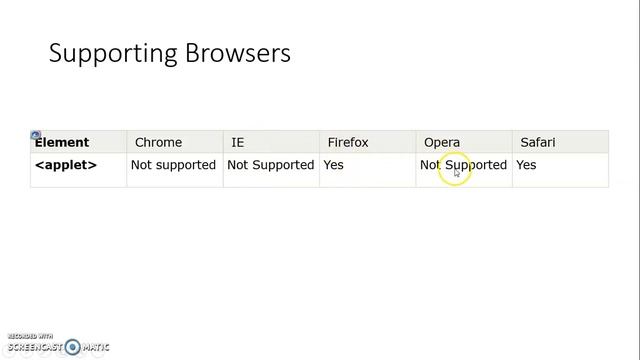The width and height of the screenshot is (640, 360).
Task: Select the Chrome column header
Action: [x=175, y=142]
